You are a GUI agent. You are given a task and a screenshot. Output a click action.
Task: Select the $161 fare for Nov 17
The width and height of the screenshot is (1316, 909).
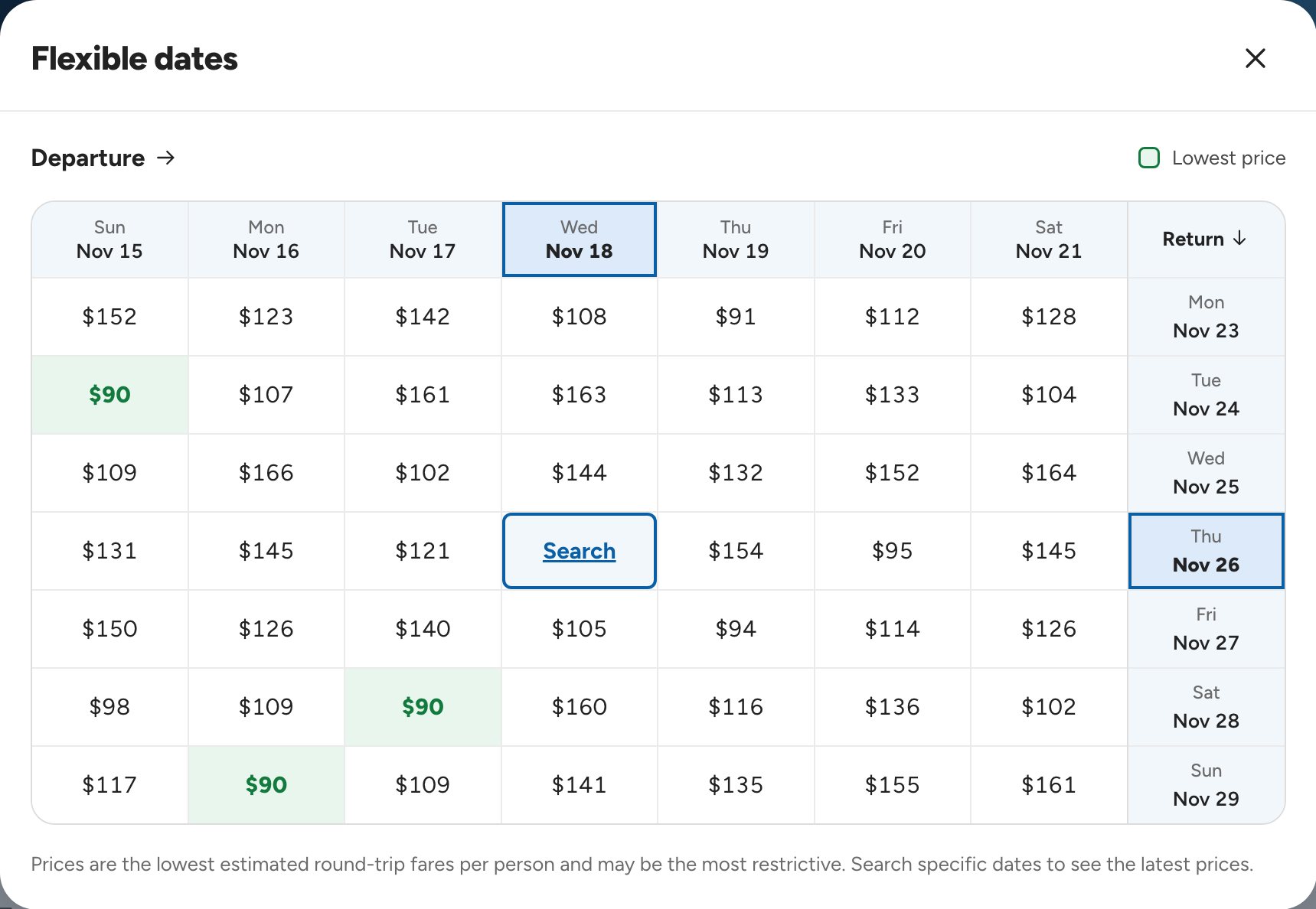423,395
